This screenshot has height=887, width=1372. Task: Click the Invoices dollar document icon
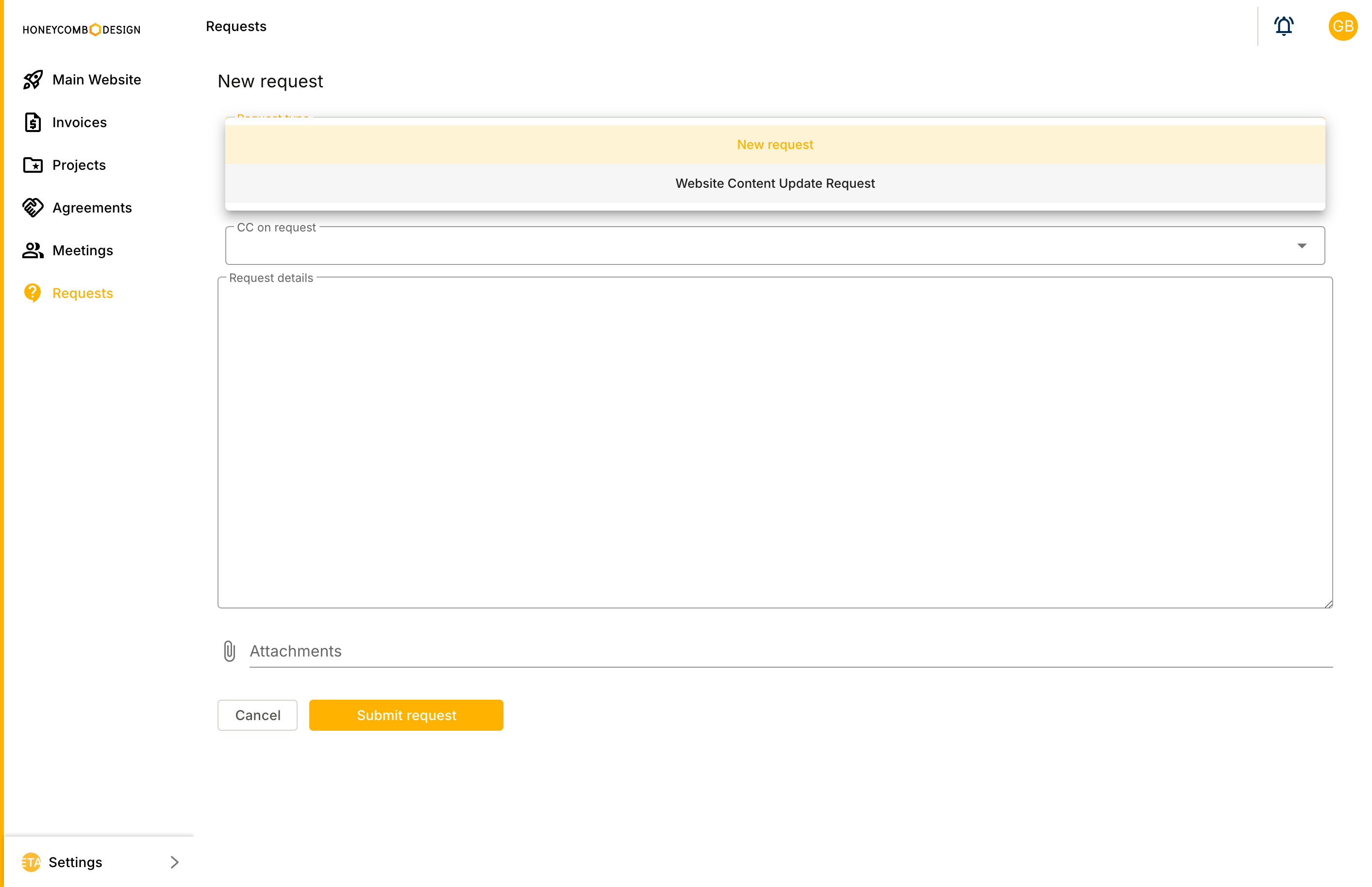[33, 122]
